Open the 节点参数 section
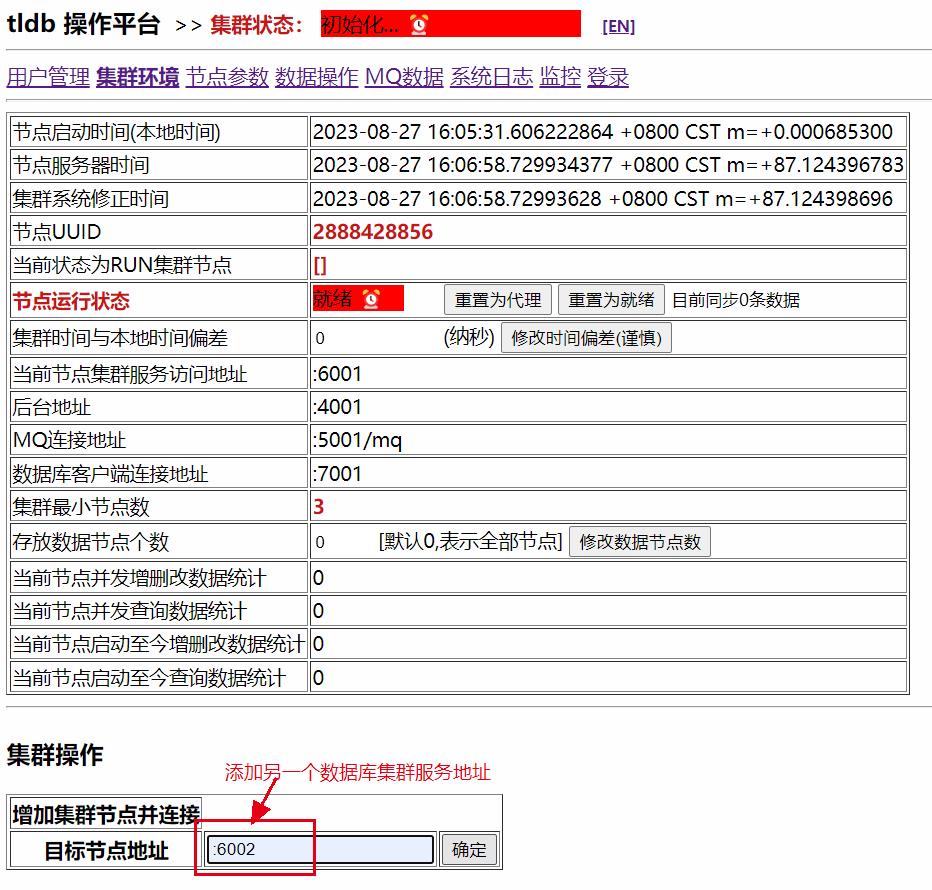 click(227, 78)
